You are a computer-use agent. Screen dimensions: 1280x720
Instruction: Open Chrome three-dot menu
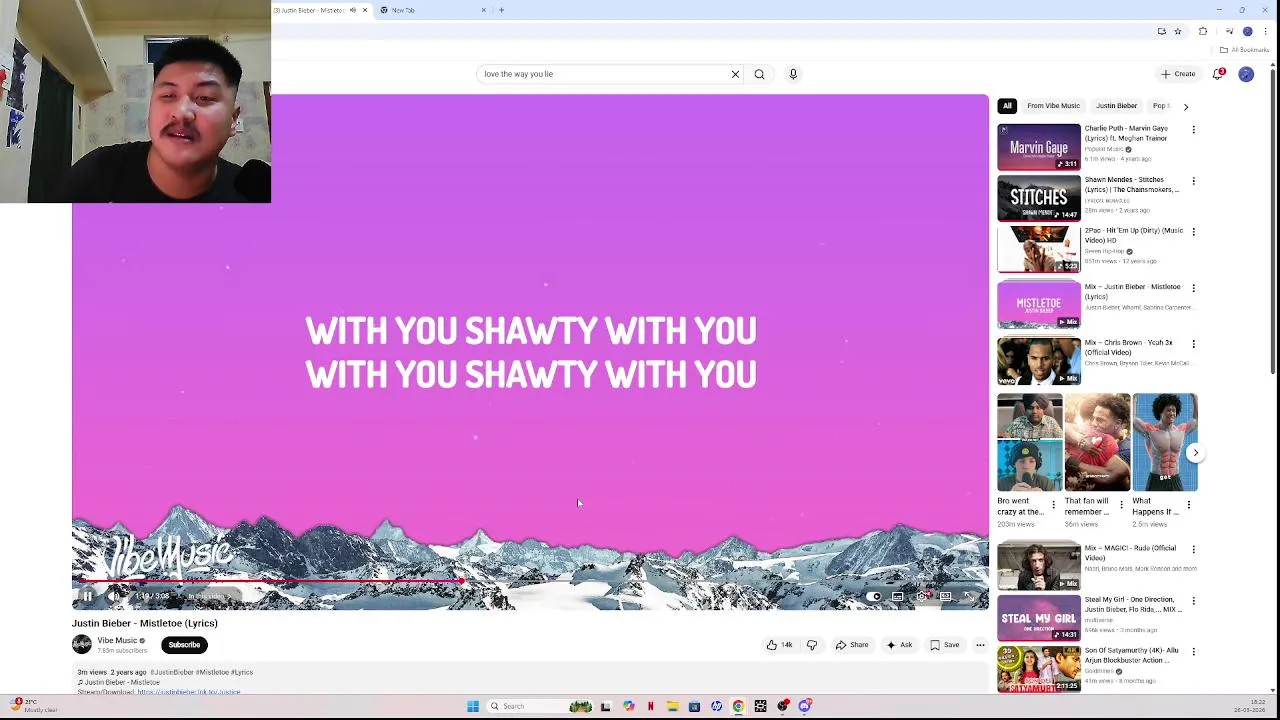(1265, 31)
